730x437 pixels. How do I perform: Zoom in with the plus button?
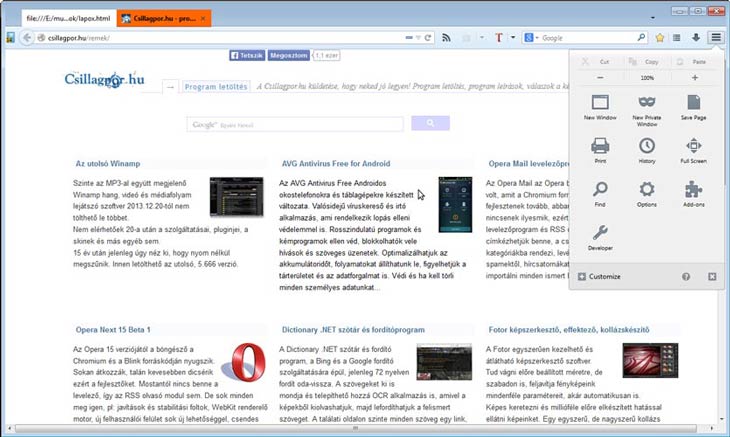pyautogui.click(x=695, y=78)
